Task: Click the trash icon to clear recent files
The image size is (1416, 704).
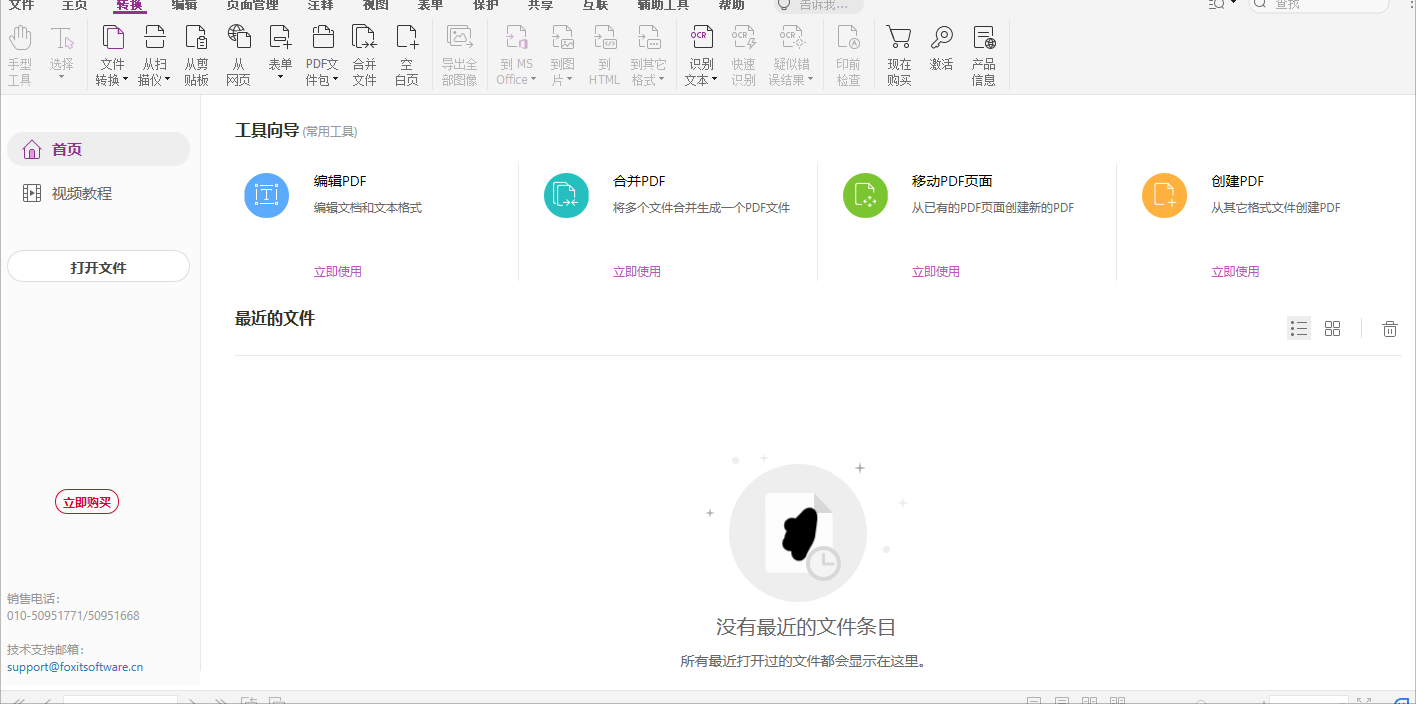Action: pos(1389,328)
